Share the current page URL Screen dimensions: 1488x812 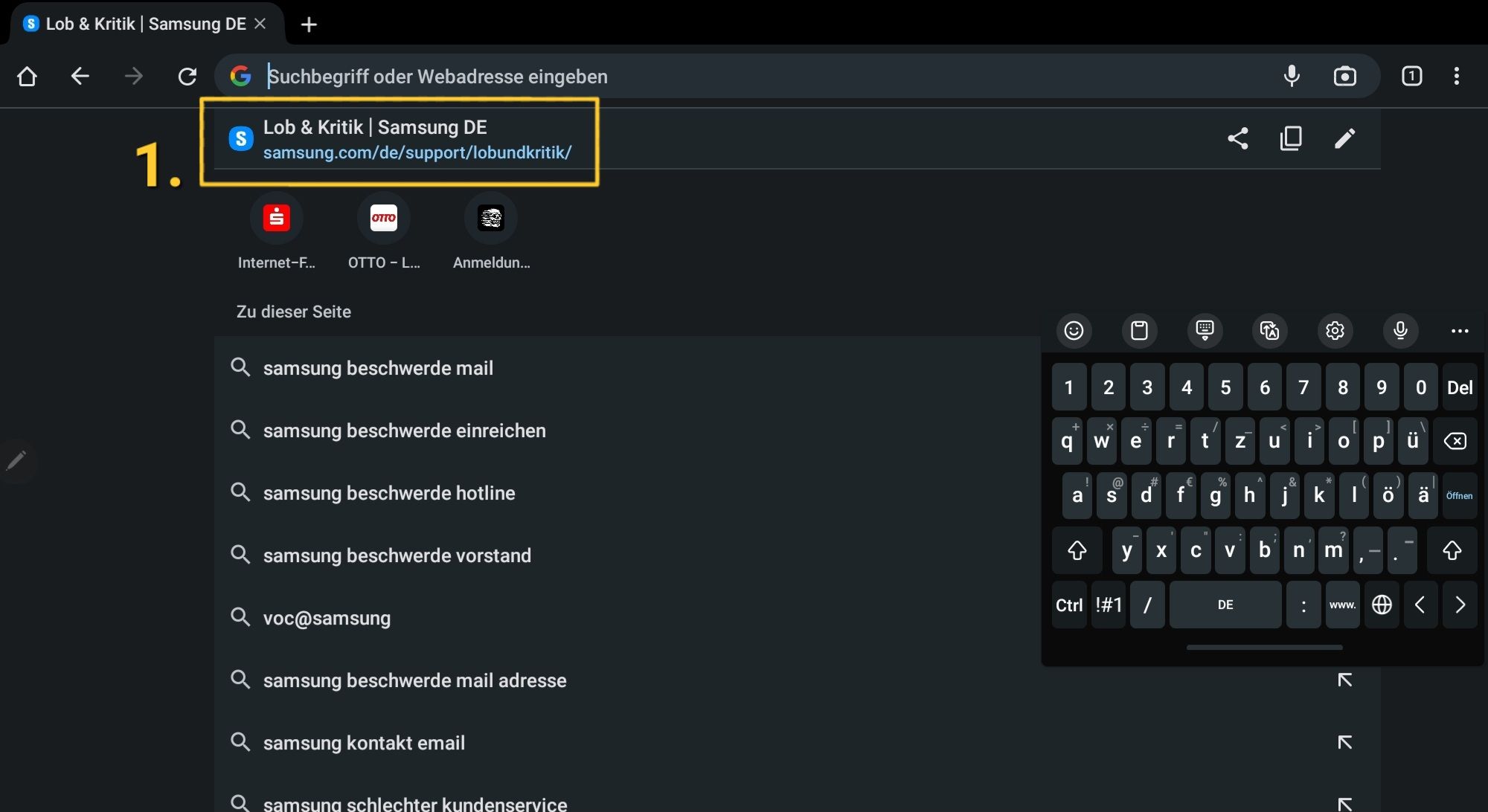click(x=1238, y=138)
